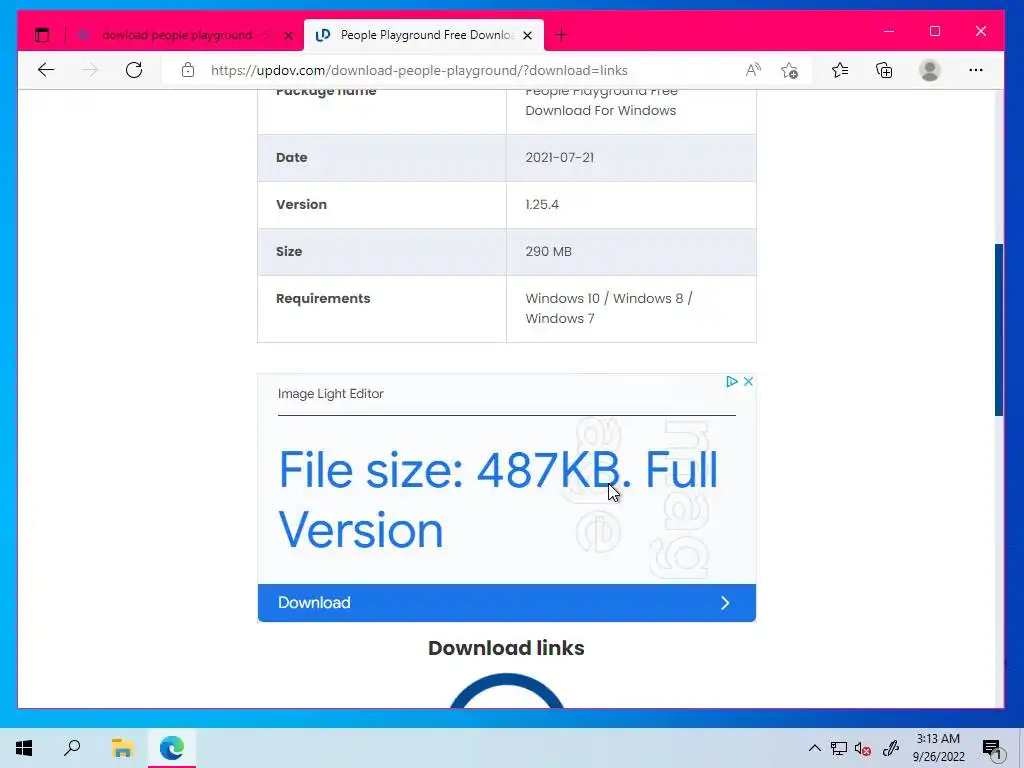Close the People Playground Free Download tab
Viewport: 1024px width, 768px height.
(528, 35)
